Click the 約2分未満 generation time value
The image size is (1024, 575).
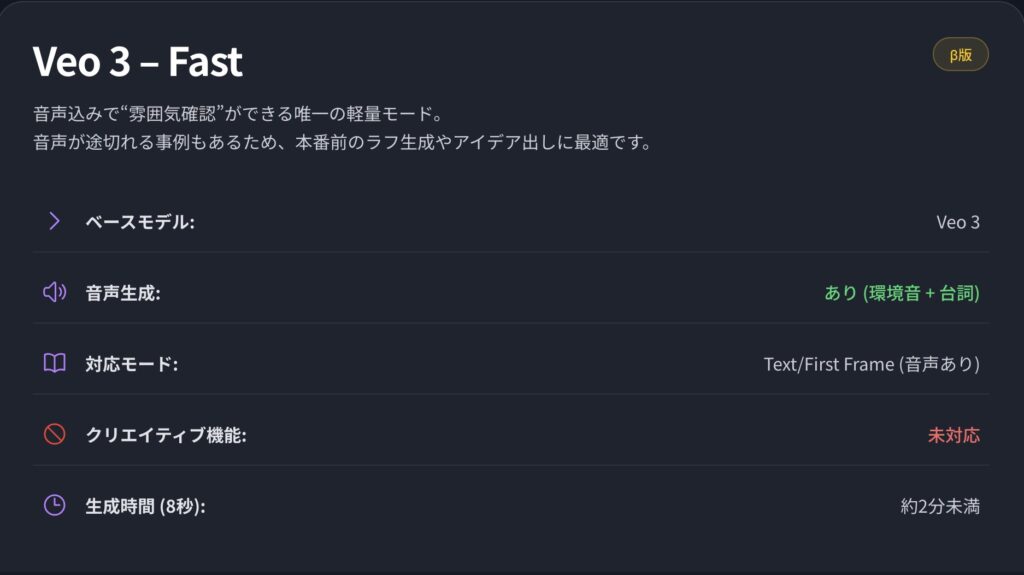940,506
